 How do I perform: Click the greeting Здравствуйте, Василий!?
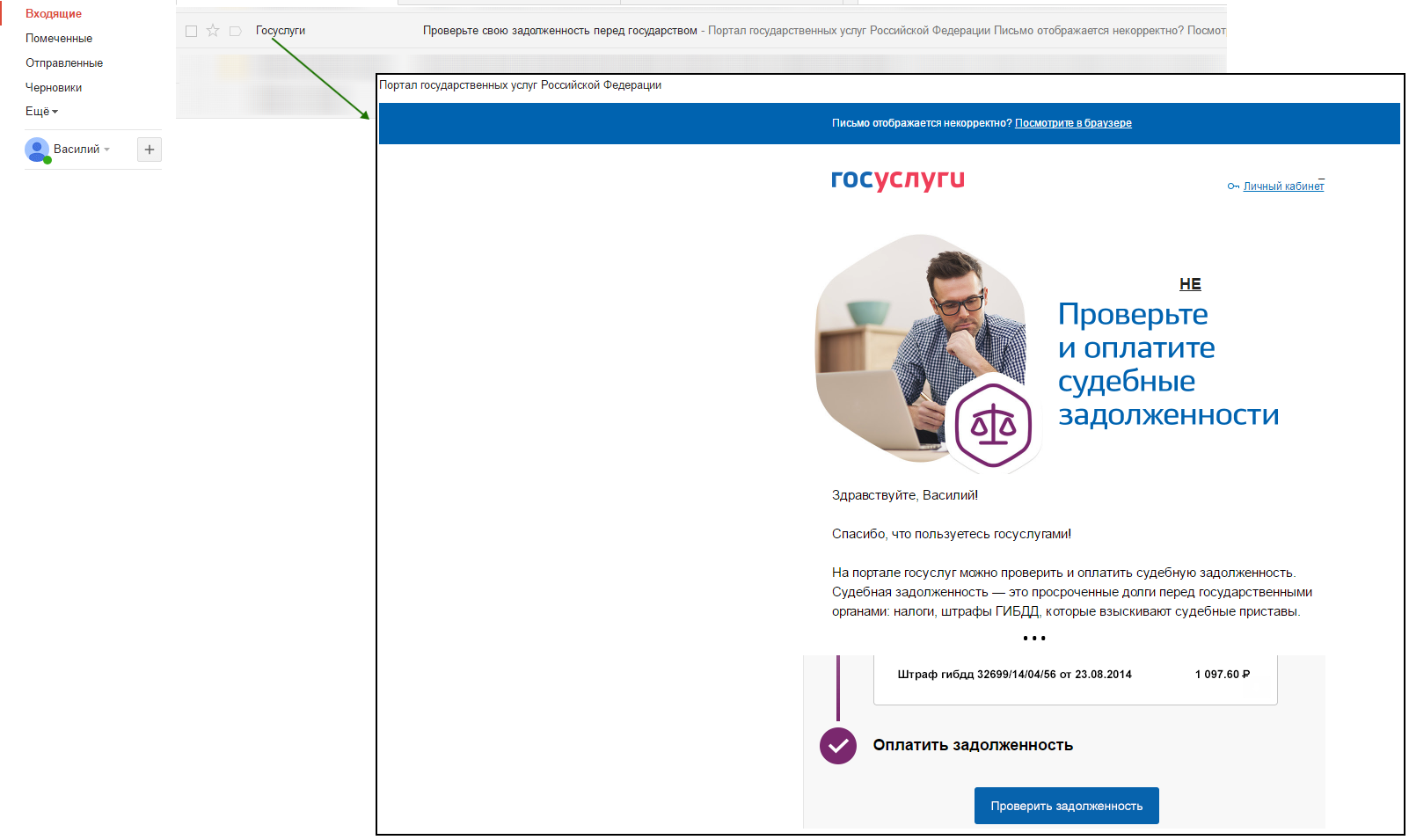[x=905, y=495]
